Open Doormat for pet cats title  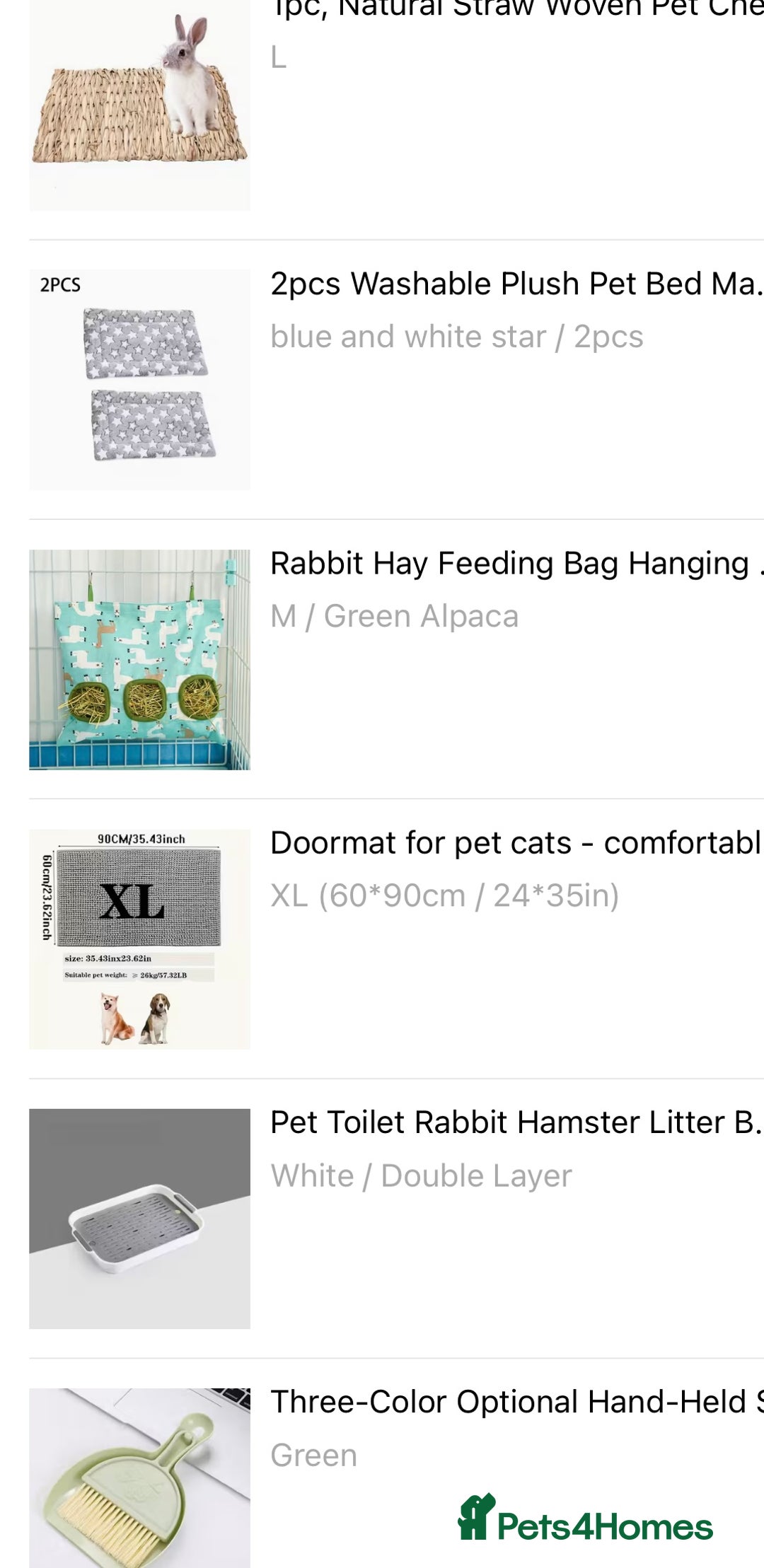516,843
